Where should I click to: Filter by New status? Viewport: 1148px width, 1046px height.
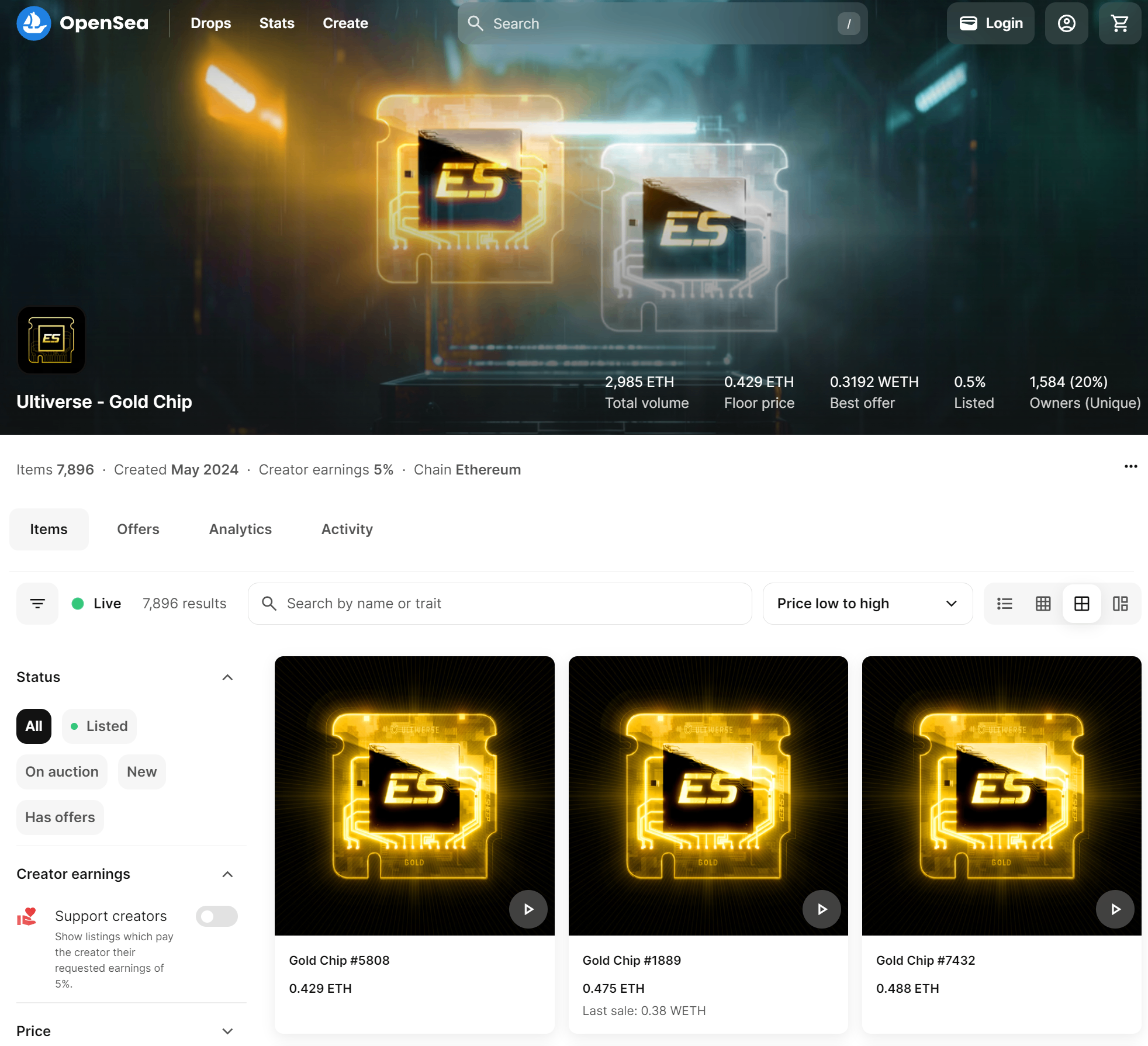[142, 772]
